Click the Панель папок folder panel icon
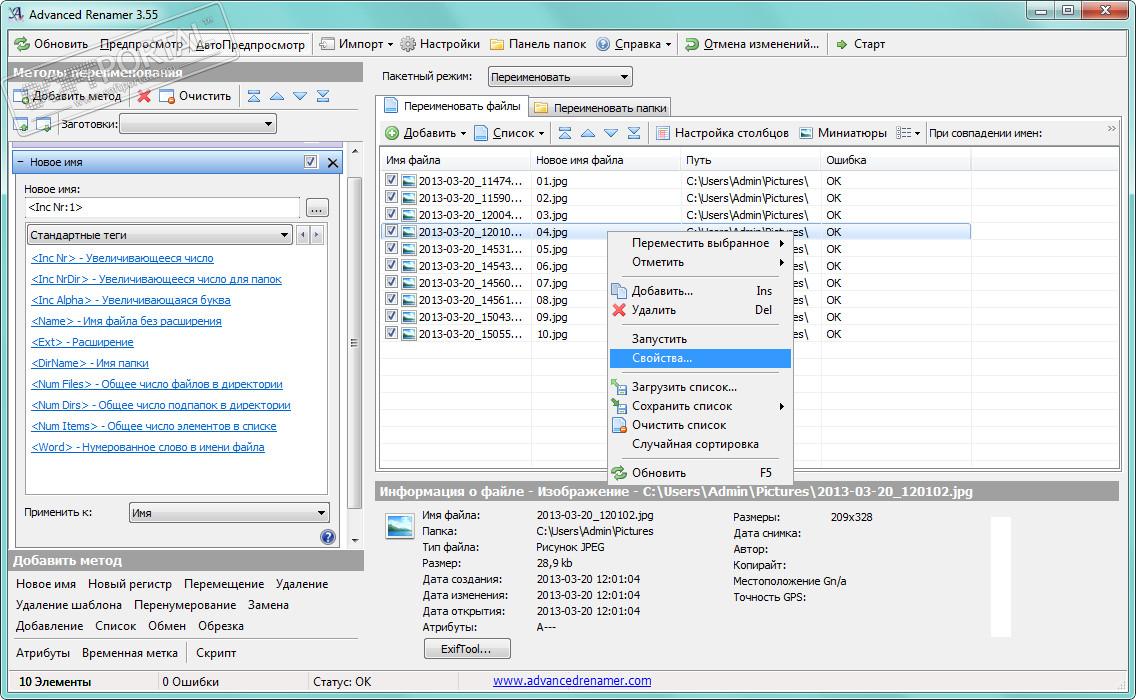Image resolution: width=1136 pixels, height=700 pixels. pos(497,44)
